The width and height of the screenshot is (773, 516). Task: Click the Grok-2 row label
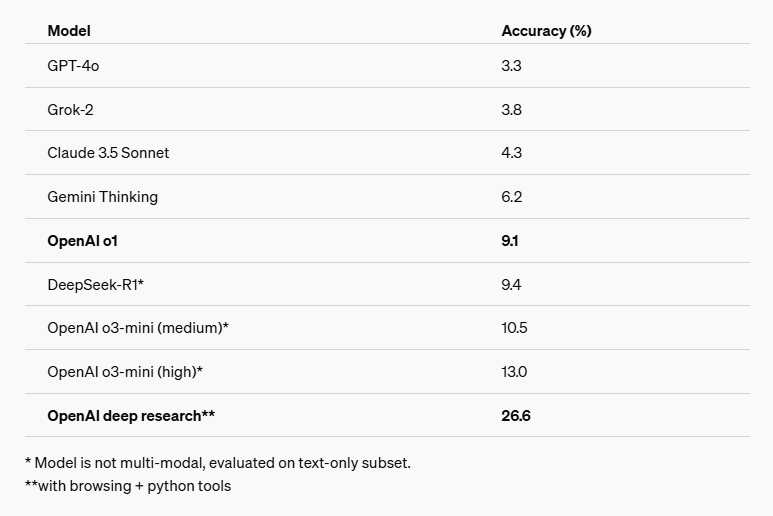click(70, 110)
